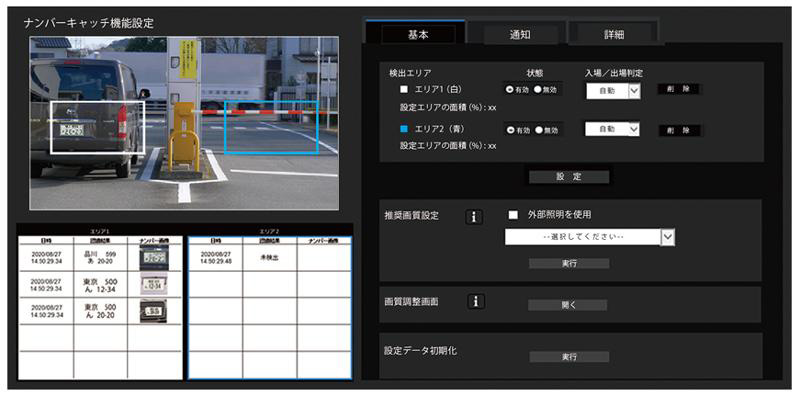Click the 設定 button

(x=569, y=177)
